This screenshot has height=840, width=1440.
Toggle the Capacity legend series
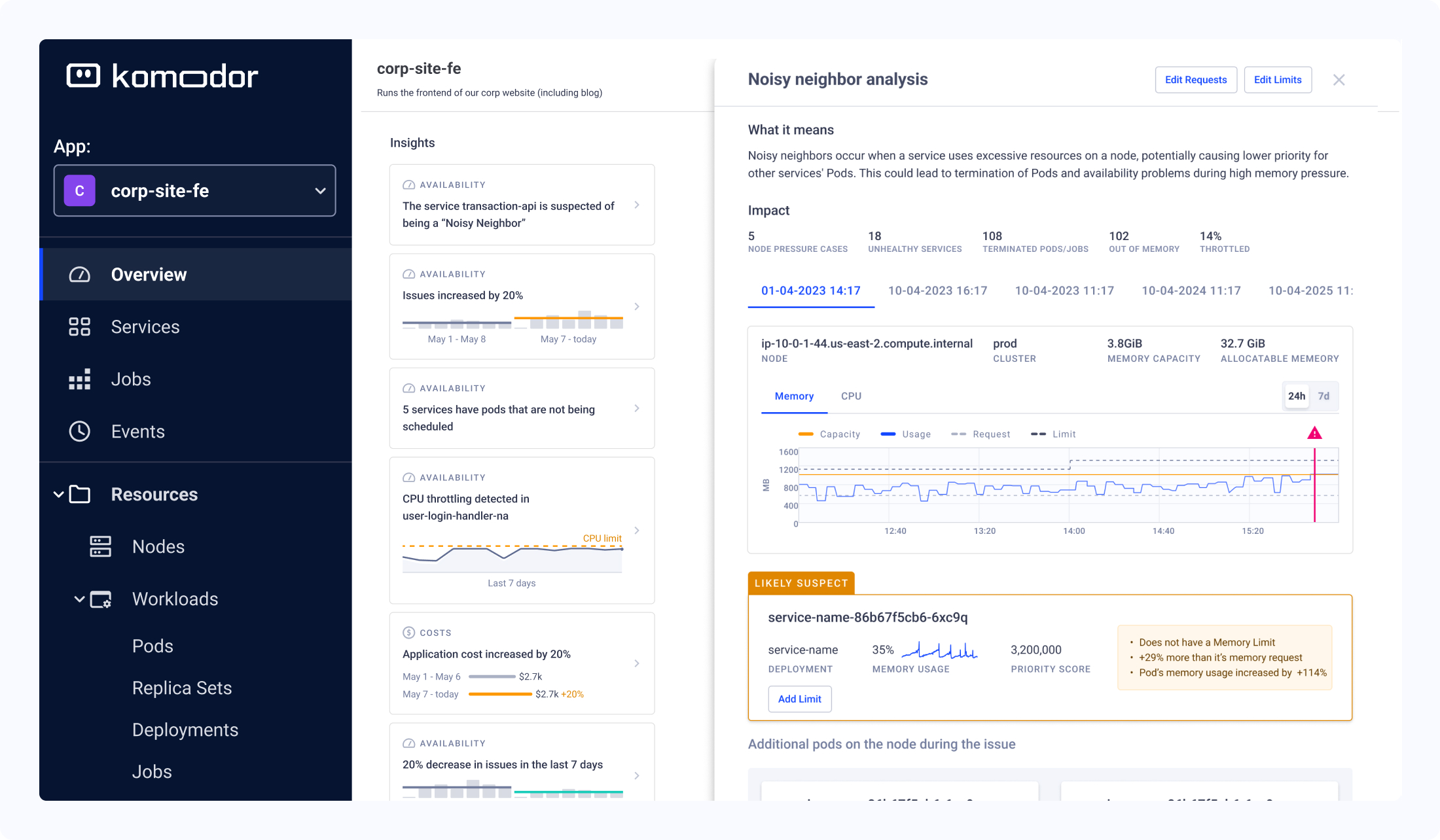829,434
